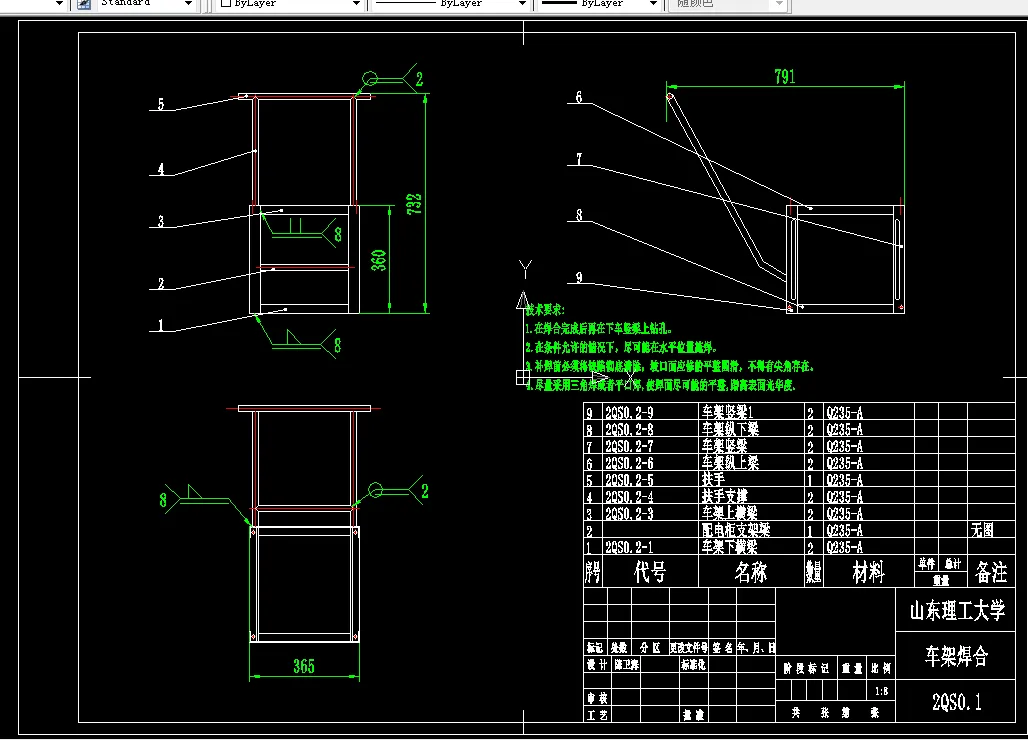This screenshot has width=1028, height=740.
Task: Click the '比例' title block label
Action: point(880,668)
